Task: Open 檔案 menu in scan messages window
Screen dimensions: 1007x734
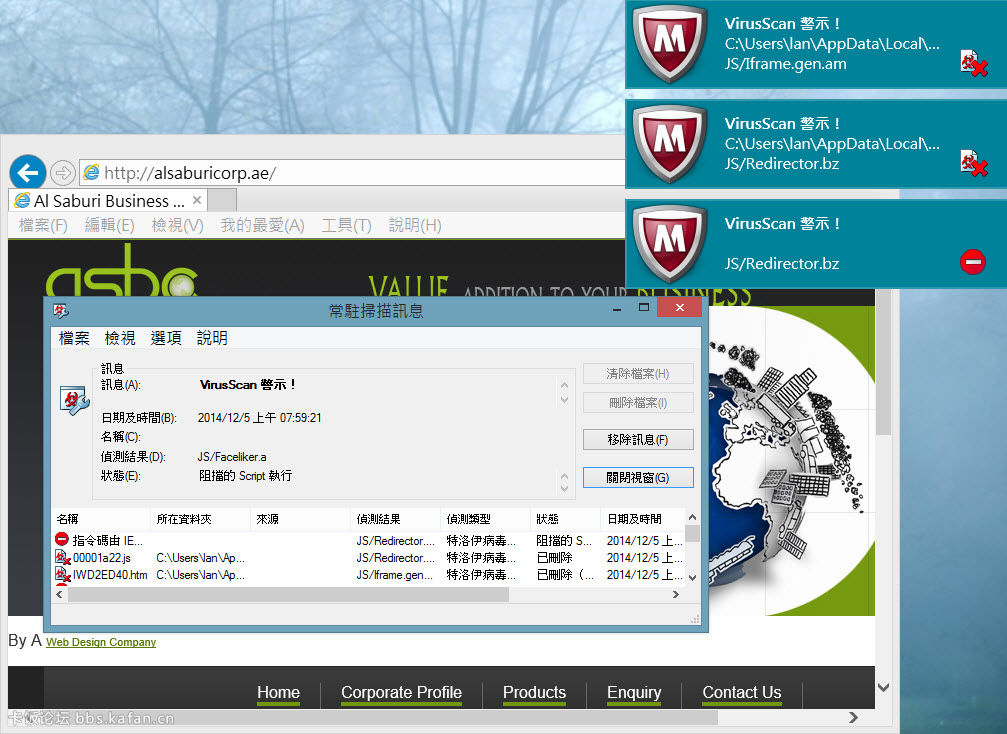Action: point(74,338)
